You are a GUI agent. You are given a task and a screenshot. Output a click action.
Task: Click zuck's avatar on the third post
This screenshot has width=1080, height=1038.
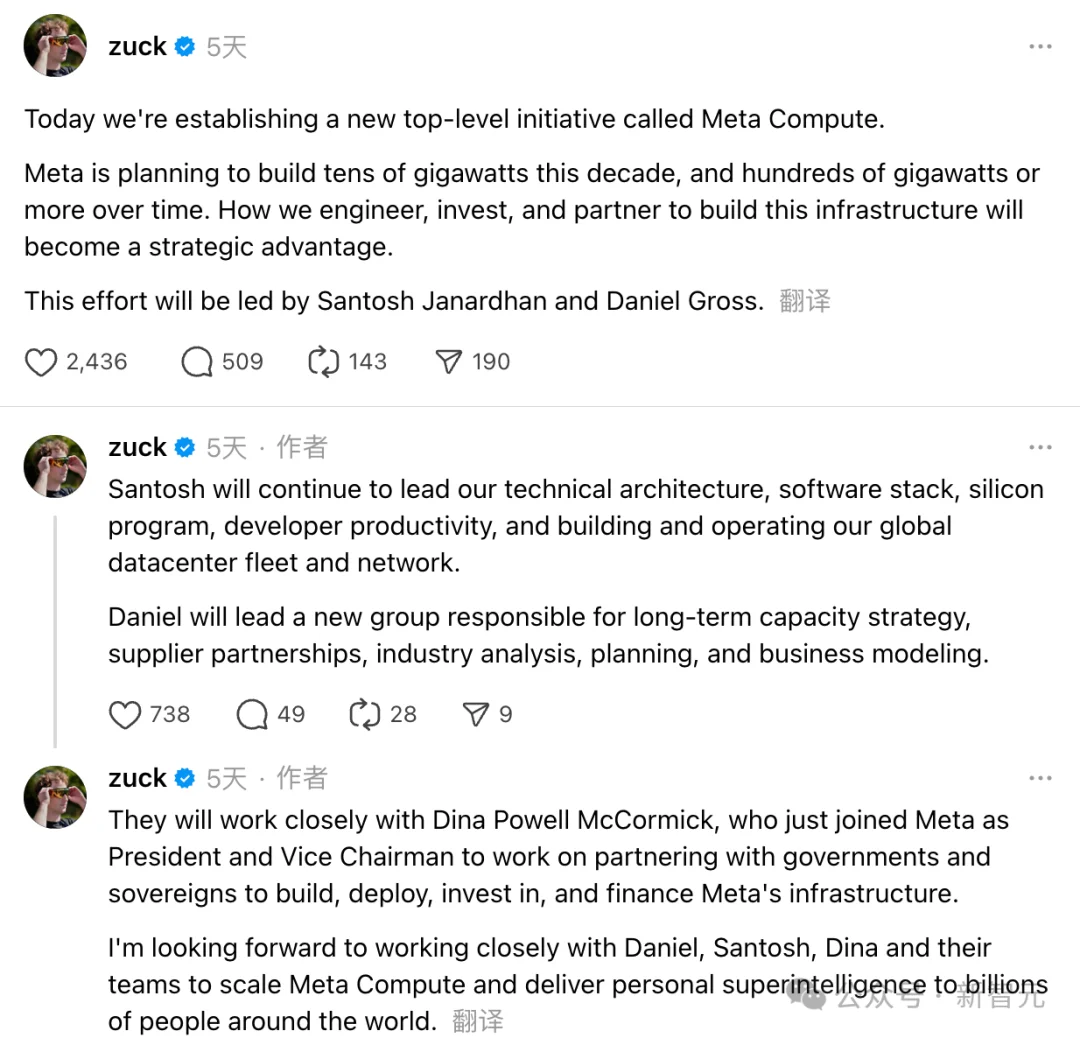click(55, 797)
